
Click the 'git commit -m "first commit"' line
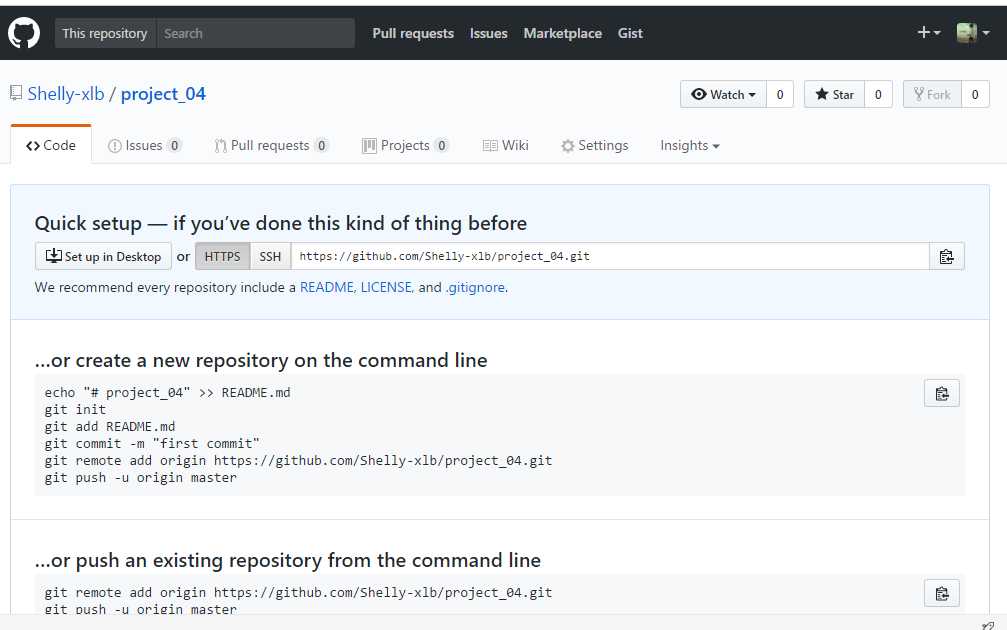tap(152, 444)
